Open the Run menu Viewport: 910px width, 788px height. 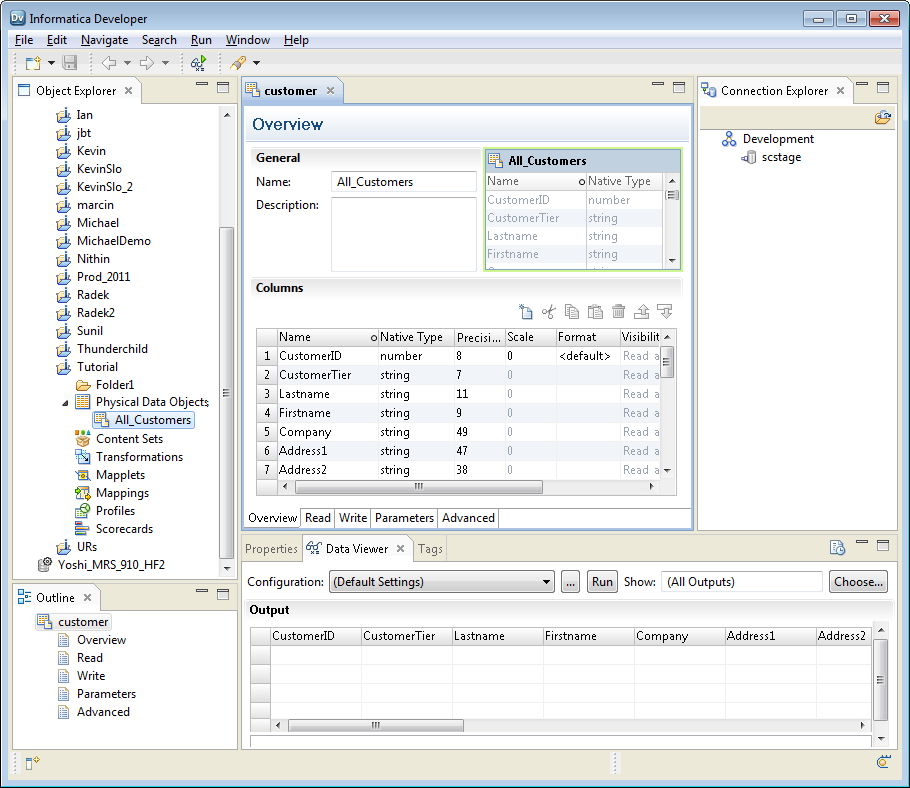(x=201, y=40)
